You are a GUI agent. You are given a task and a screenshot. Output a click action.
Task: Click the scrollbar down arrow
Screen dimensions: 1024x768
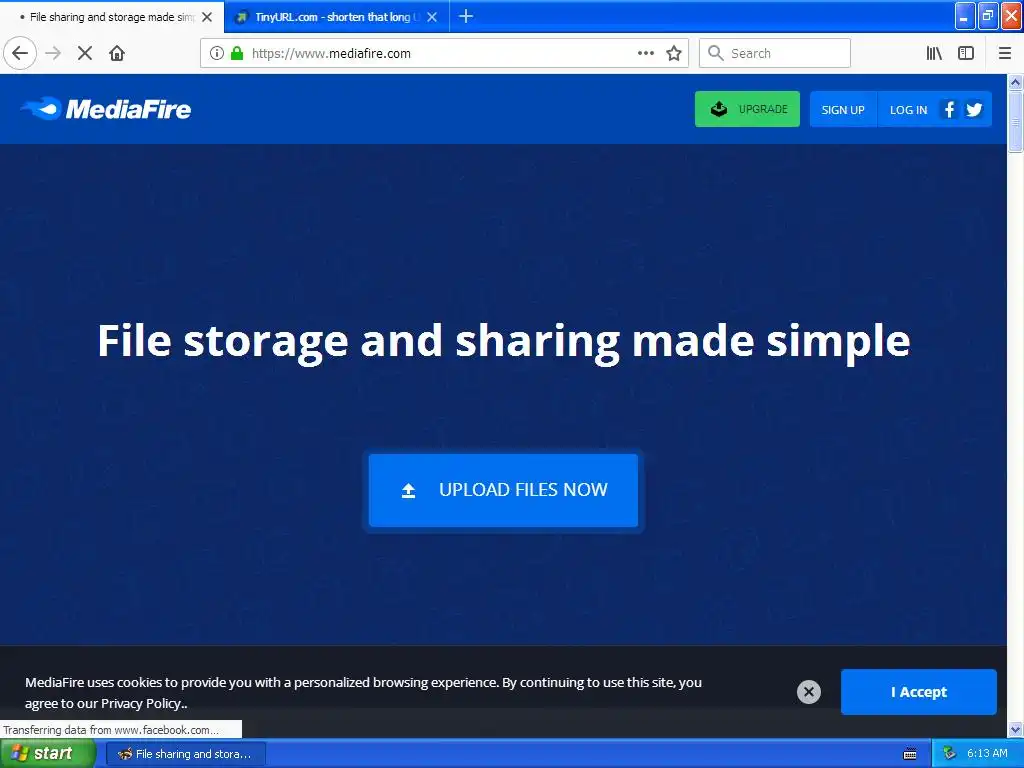[x=1015, y=729]
